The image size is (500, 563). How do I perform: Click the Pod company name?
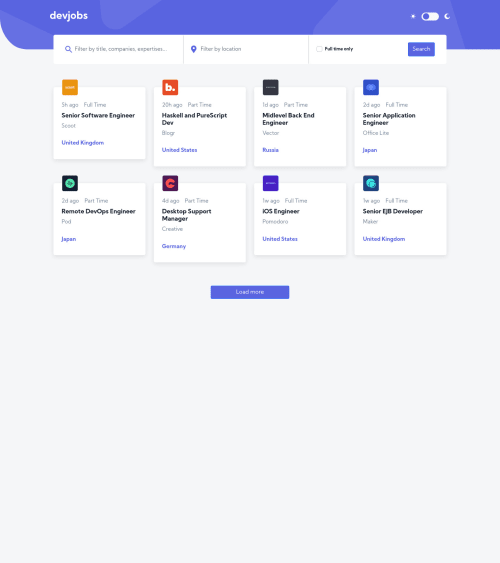click(66, 222)
